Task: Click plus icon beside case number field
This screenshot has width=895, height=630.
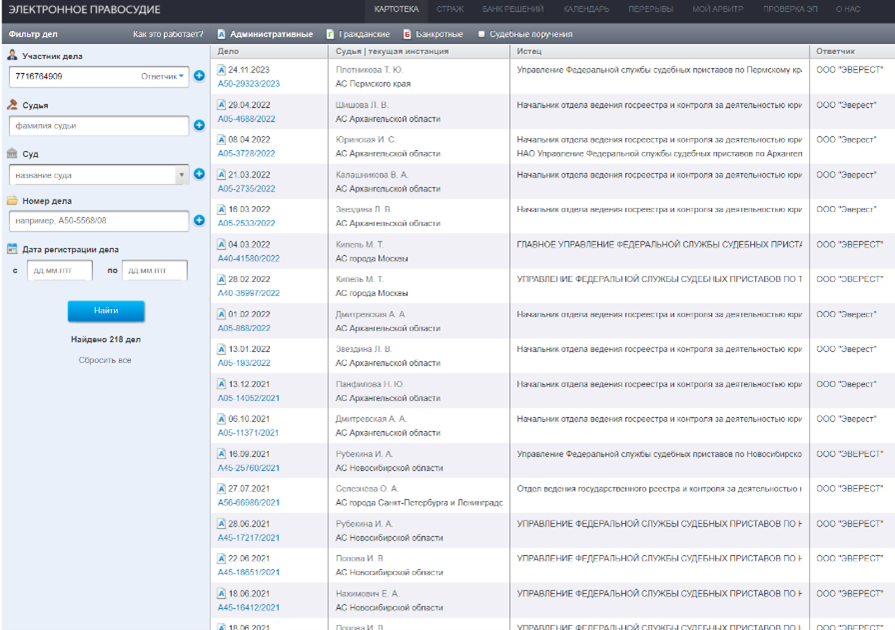Action: click(x=199, y=220)
